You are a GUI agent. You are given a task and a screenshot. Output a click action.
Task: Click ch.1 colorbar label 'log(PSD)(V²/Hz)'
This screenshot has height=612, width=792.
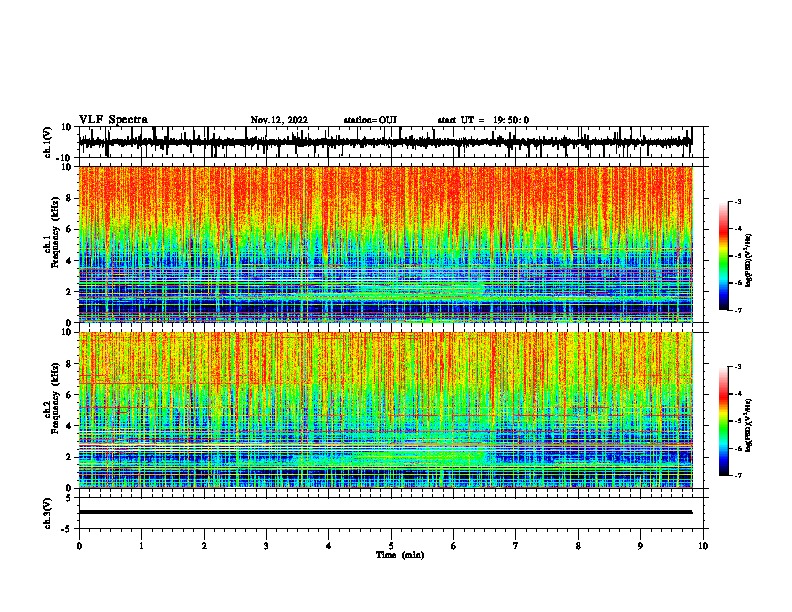(x=749, y=261)
